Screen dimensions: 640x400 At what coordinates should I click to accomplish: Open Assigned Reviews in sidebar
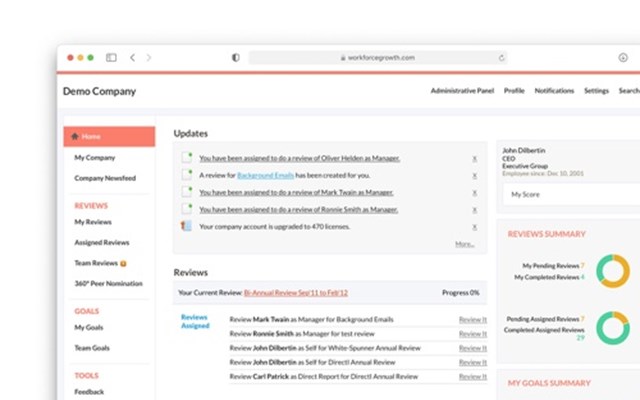tap(102, 242)
